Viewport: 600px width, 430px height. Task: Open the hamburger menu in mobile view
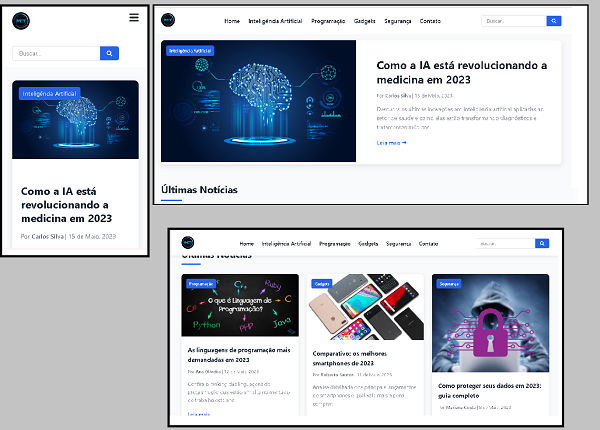coord(134,18)
